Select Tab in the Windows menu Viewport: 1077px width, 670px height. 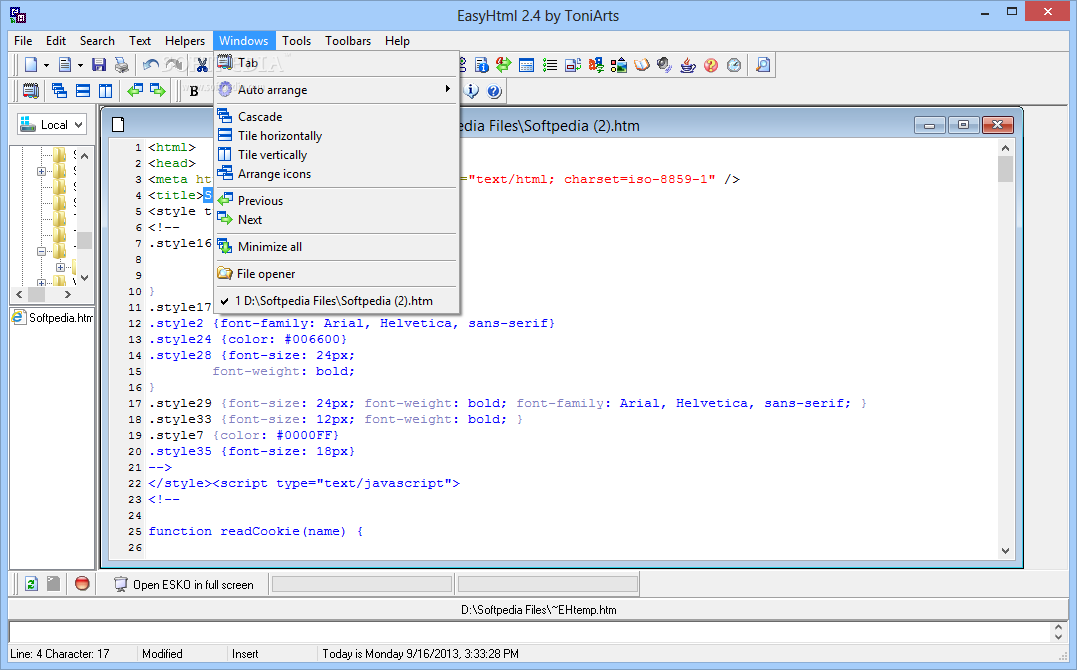337,63
